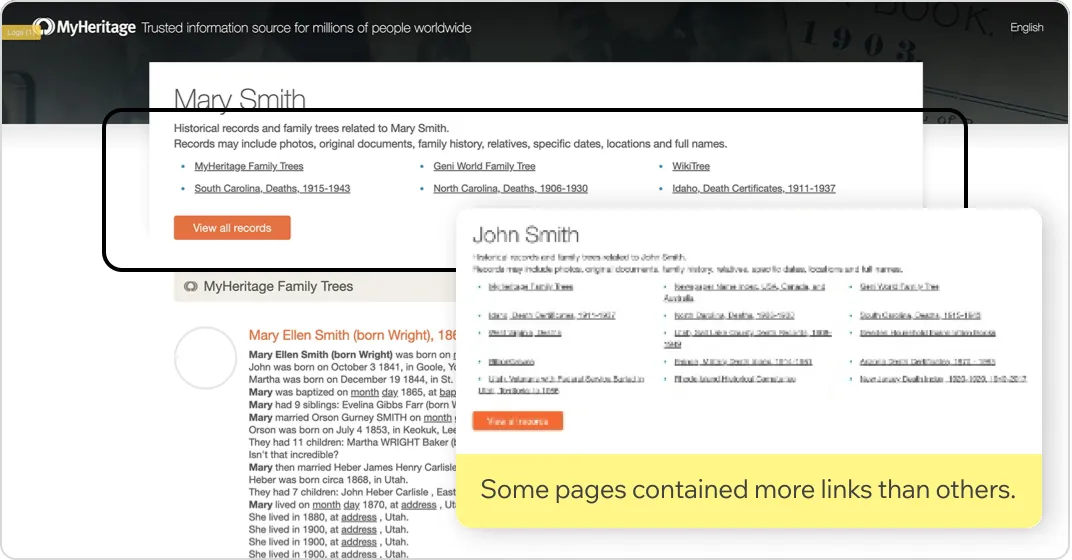This screenshot has width=1072, height=560.
Task: Click the icon beside MyHeritage Family Trees heading
Action: click(x=190, y=286)
